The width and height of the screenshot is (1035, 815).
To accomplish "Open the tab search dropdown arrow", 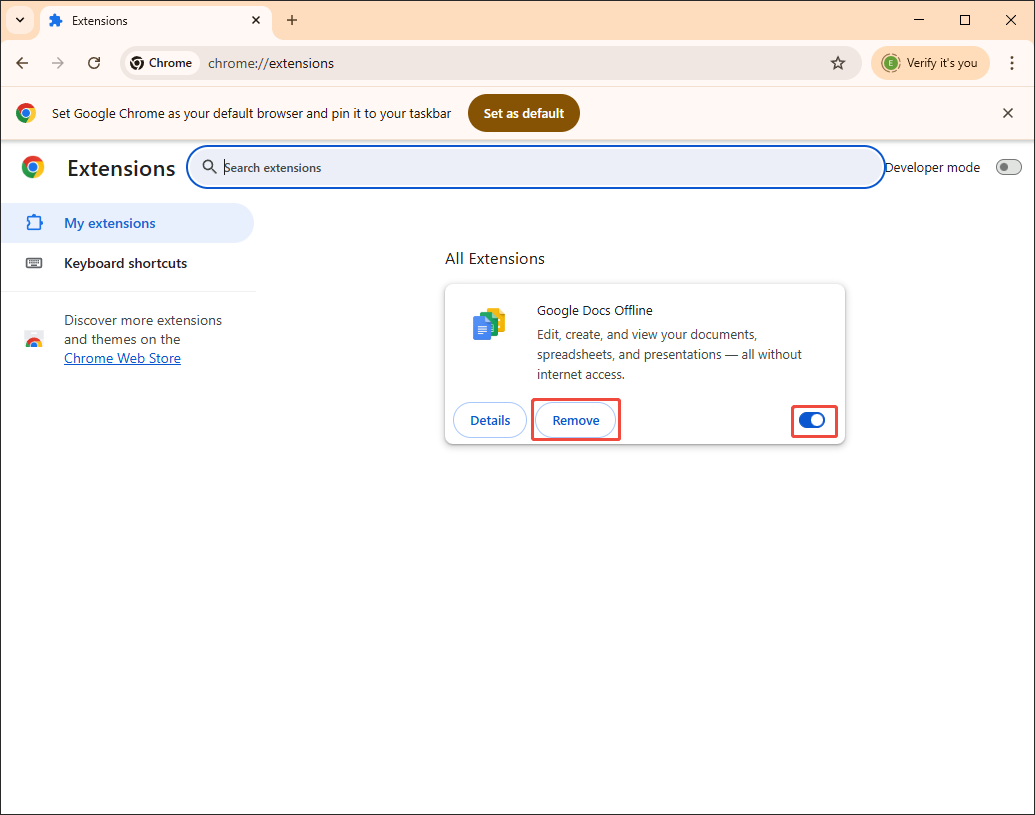I will 19,20.
